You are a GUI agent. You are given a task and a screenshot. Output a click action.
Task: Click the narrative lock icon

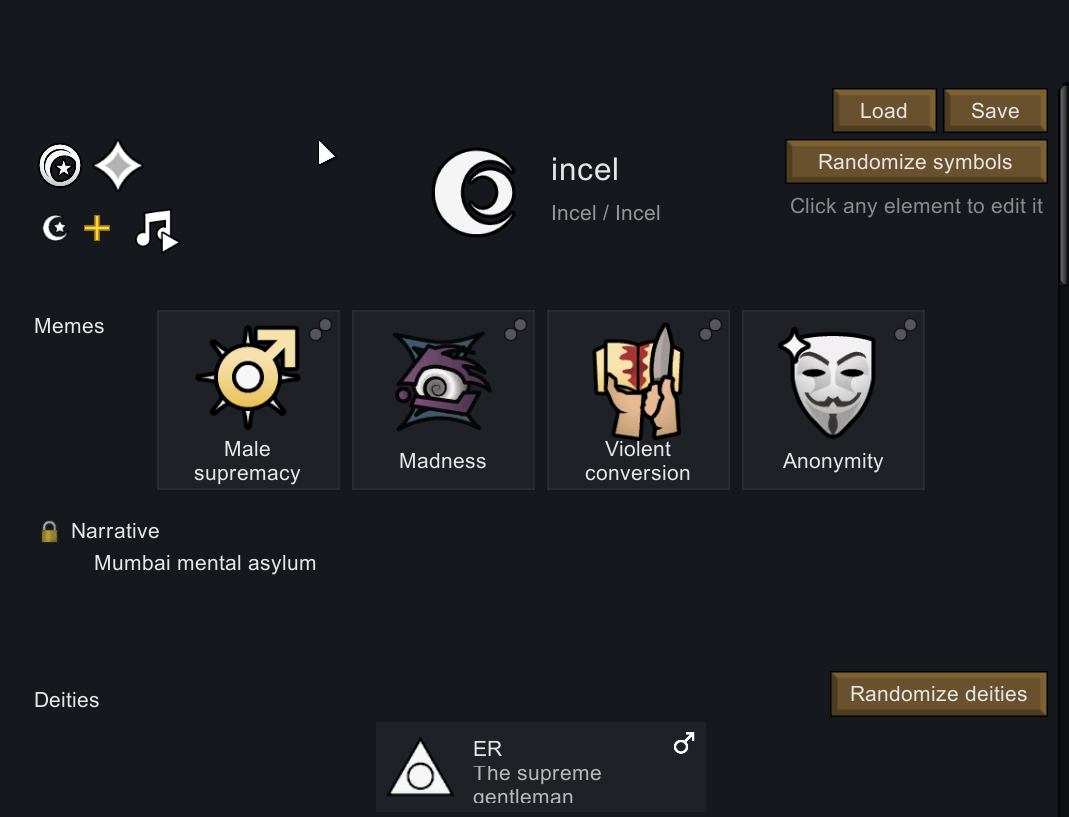pyautogui.click(x=49, y=532)
